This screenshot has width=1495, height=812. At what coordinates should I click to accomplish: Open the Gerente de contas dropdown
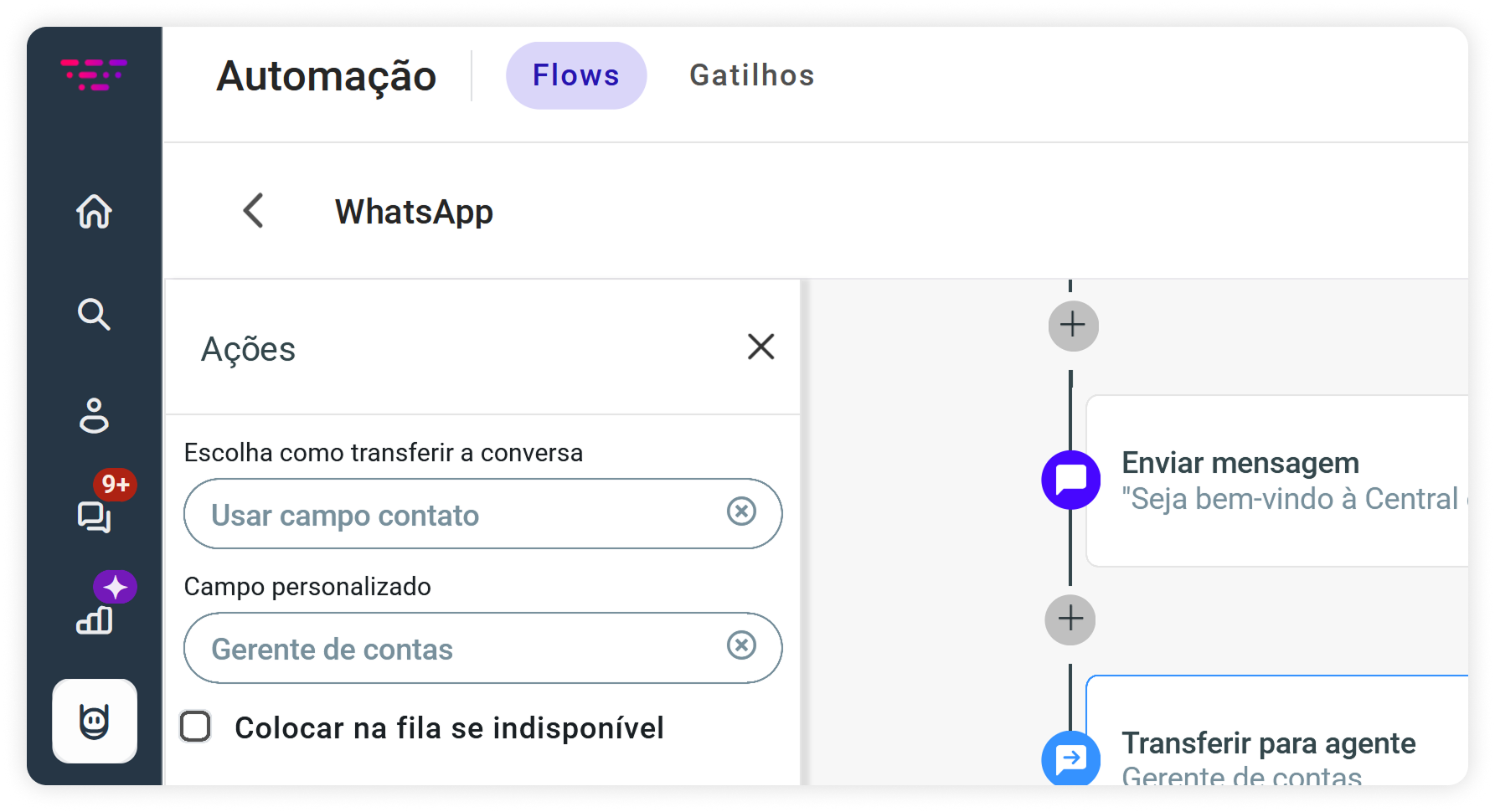click(452, 648)
